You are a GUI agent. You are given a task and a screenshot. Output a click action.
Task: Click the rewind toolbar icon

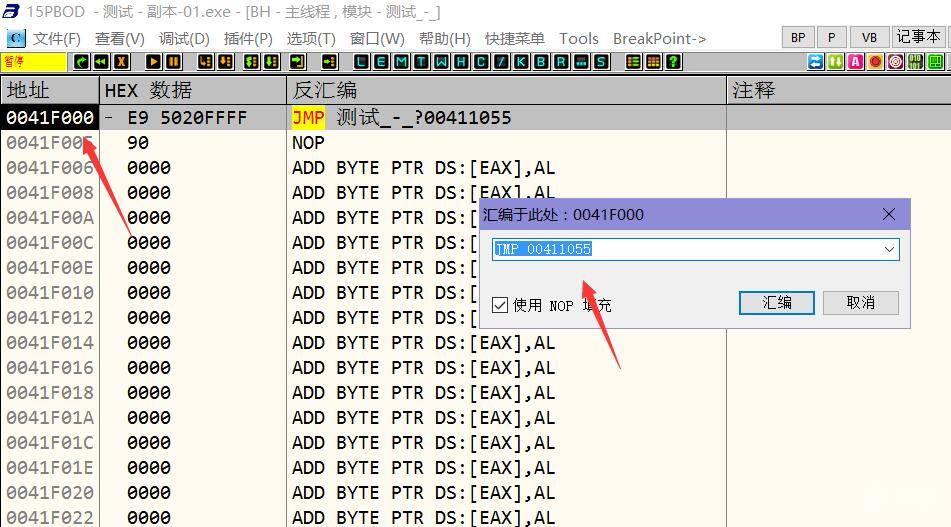101,62
